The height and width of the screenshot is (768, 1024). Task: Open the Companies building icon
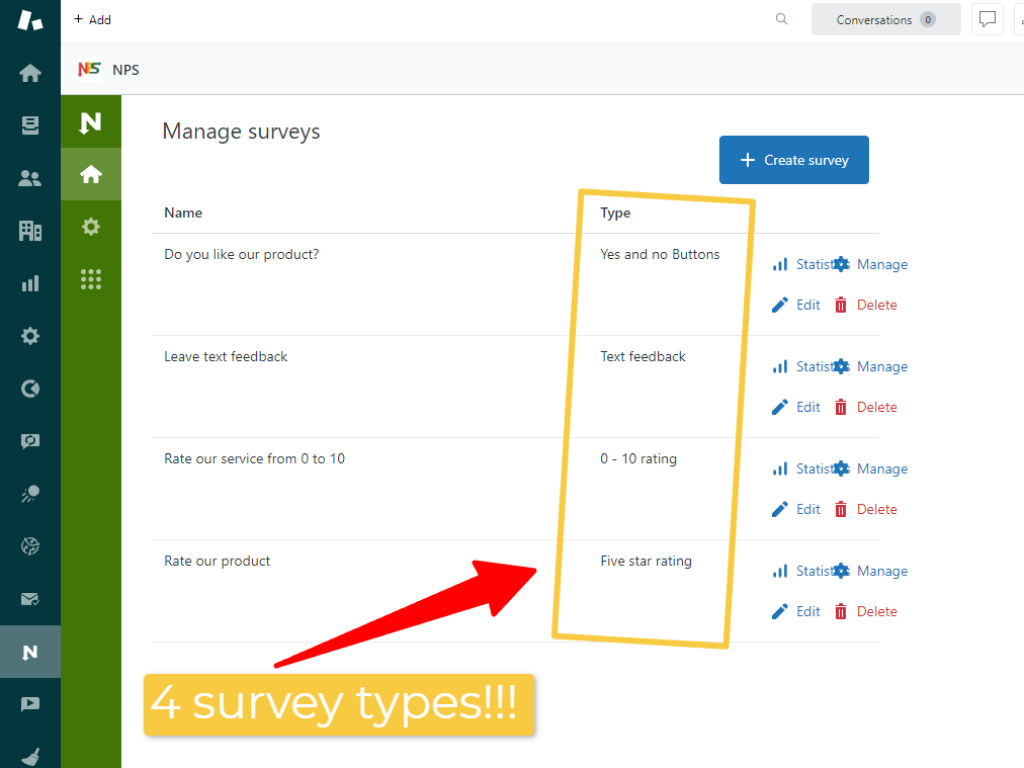(x=30, y=230)
